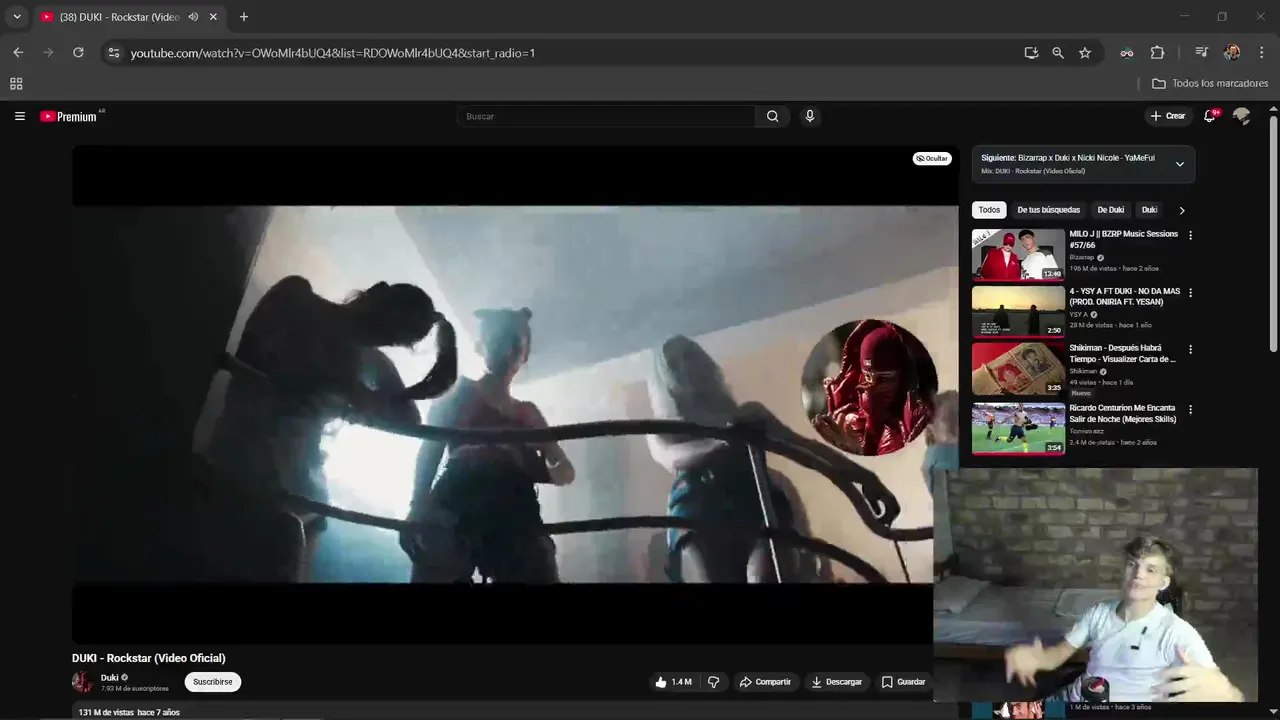1280x720 pixels.
Task: Open options for MILO J video
Action: [x=1190, y=235]
